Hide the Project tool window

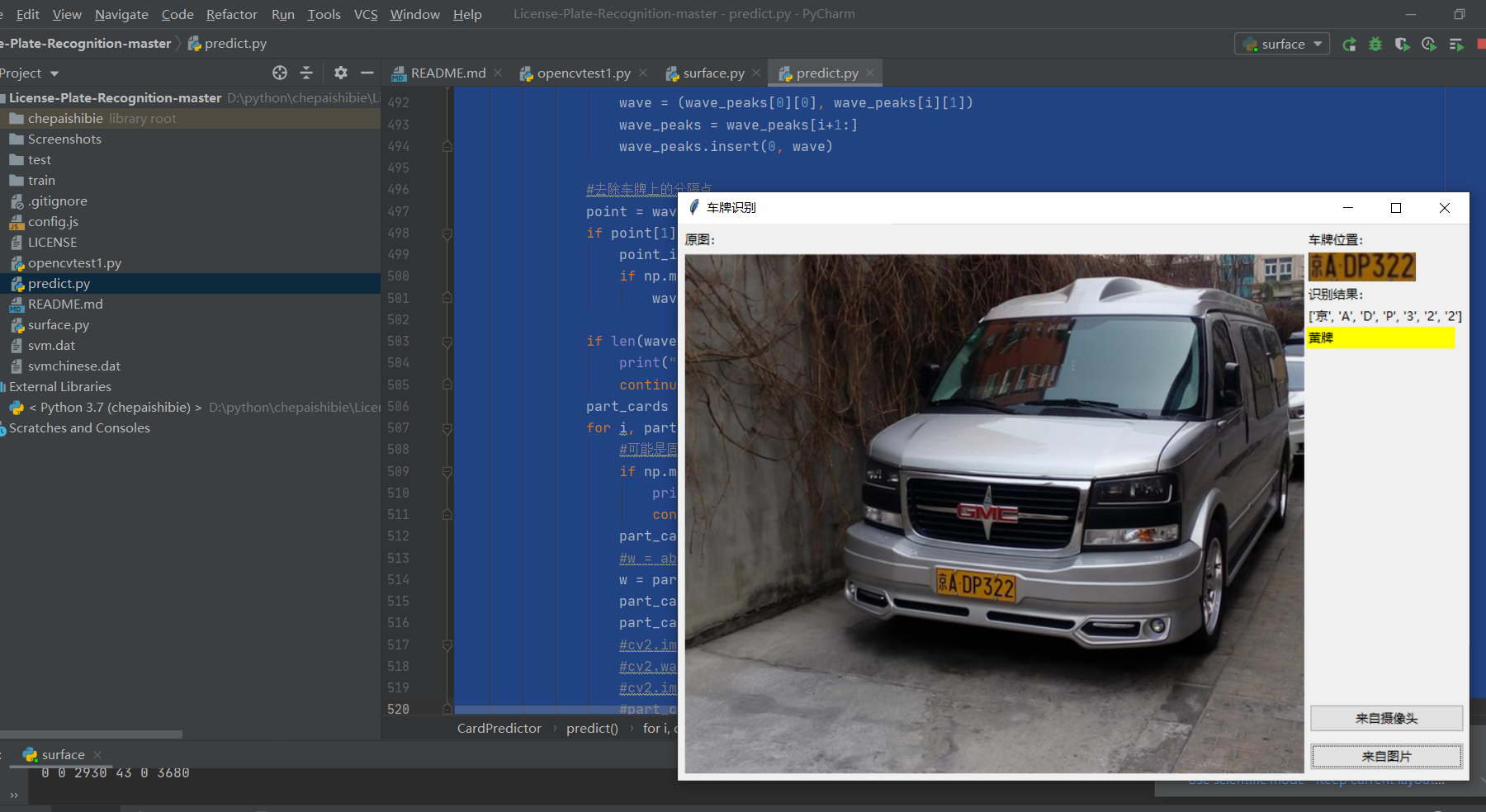(367, 73)
